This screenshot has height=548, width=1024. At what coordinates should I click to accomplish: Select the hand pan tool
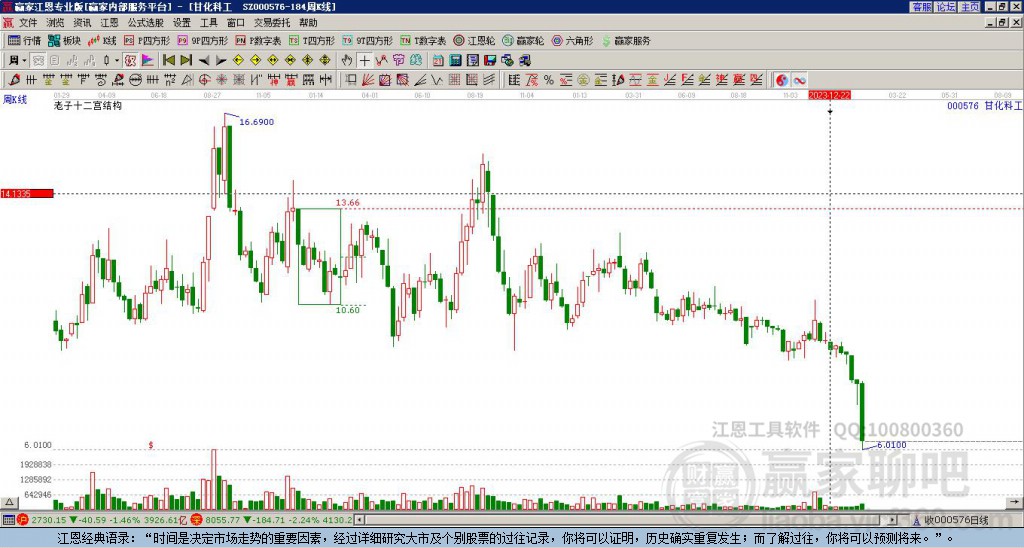(x=347, y=61)
